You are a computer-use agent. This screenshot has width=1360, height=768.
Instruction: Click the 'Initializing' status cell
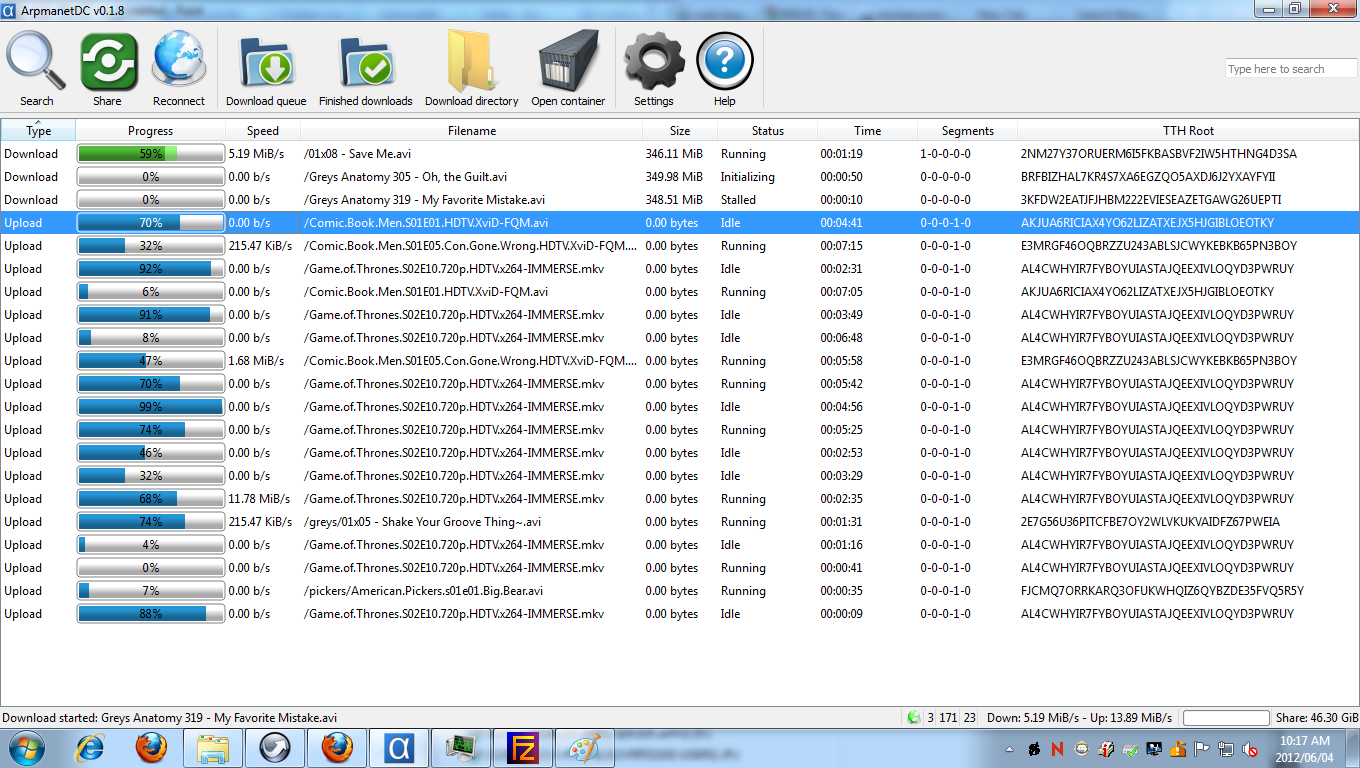coord(747,177)
